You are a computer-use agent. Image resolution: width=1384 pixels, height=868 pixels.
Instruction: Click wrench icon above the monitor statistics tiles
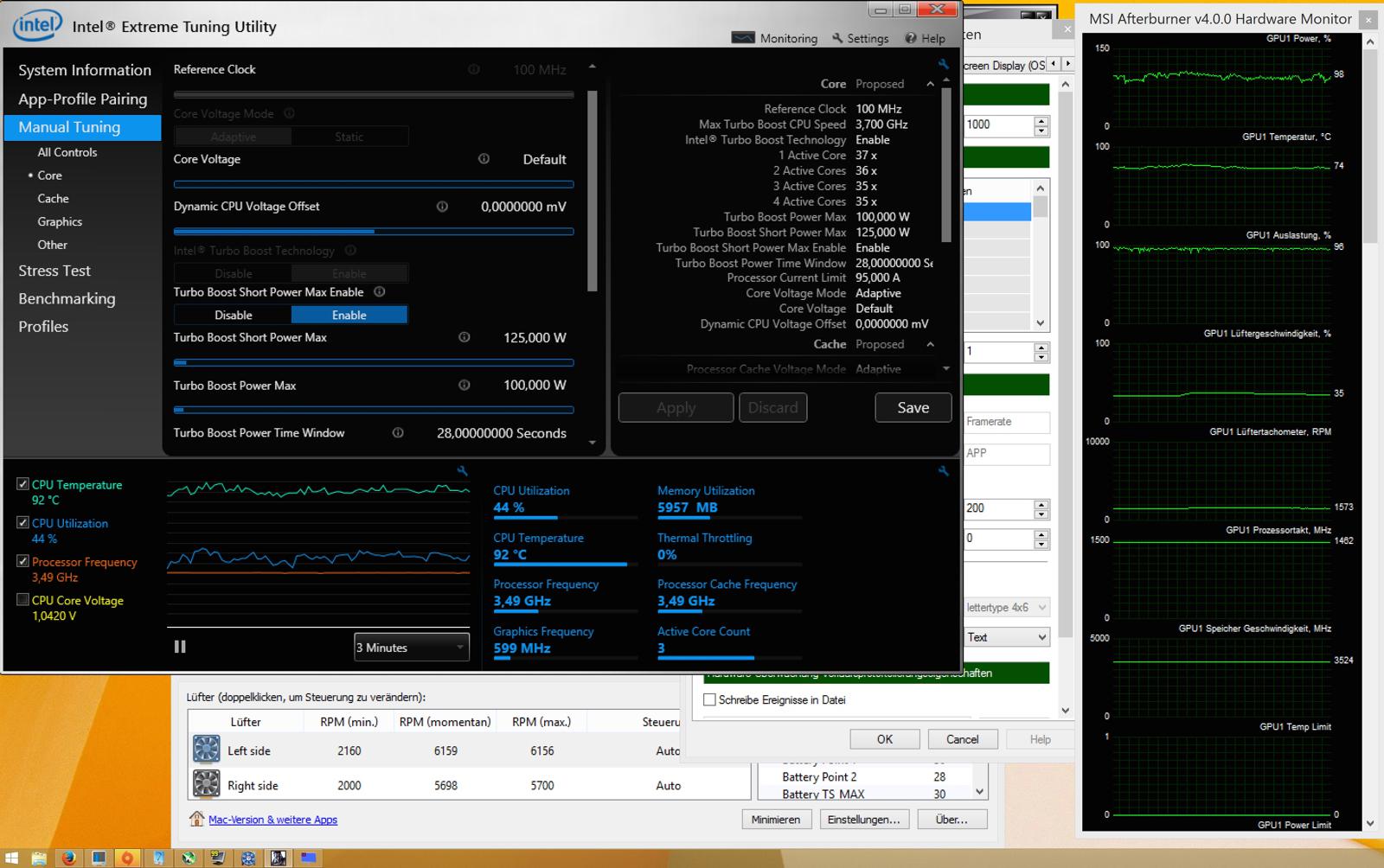(x=943, y=471)
